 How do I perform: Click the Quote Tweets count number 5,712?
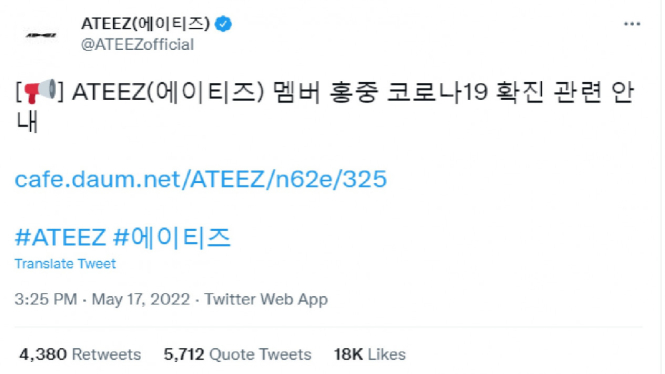coord(184,354)
